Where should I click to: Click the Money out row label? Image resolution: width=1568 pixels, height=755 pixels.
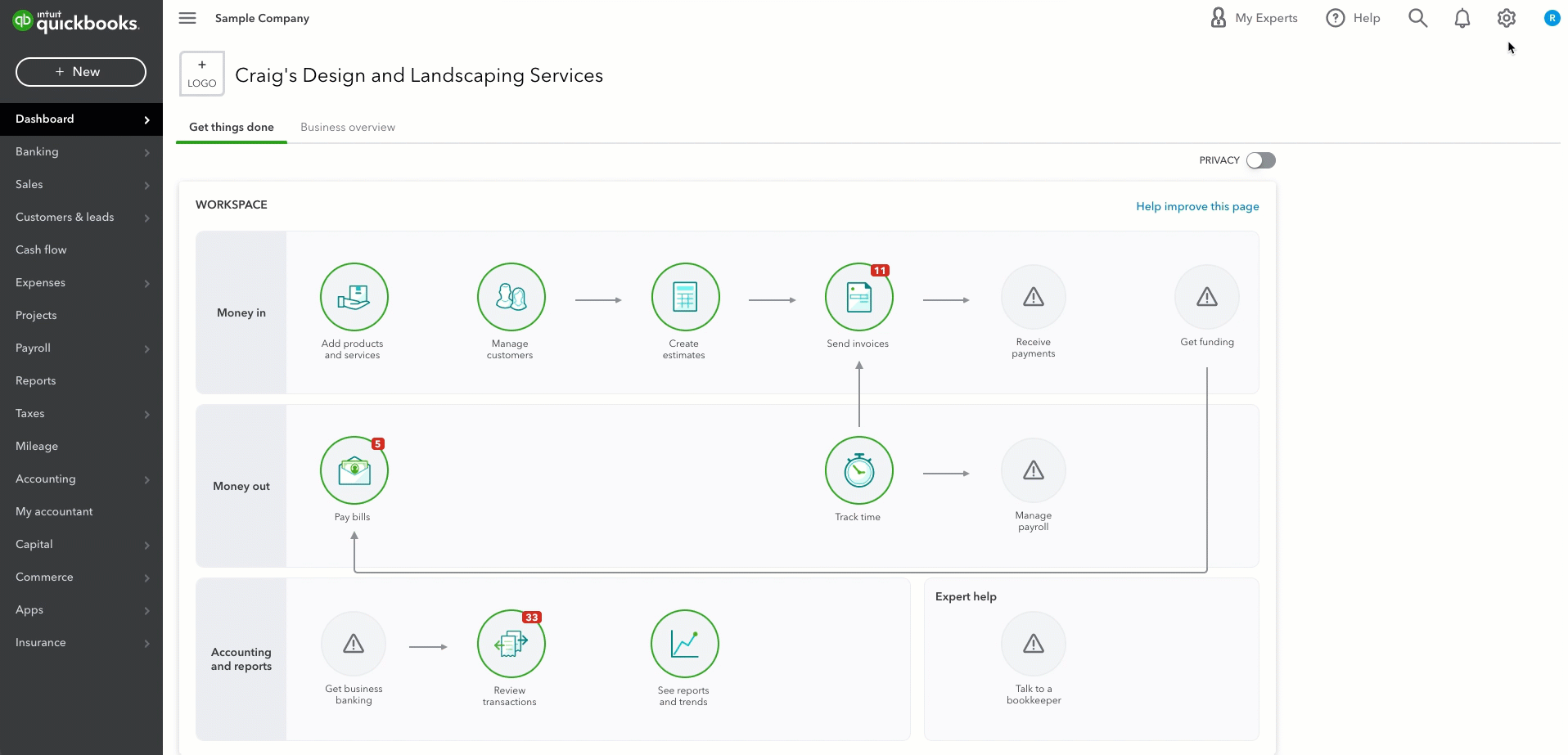pos(241,486)
